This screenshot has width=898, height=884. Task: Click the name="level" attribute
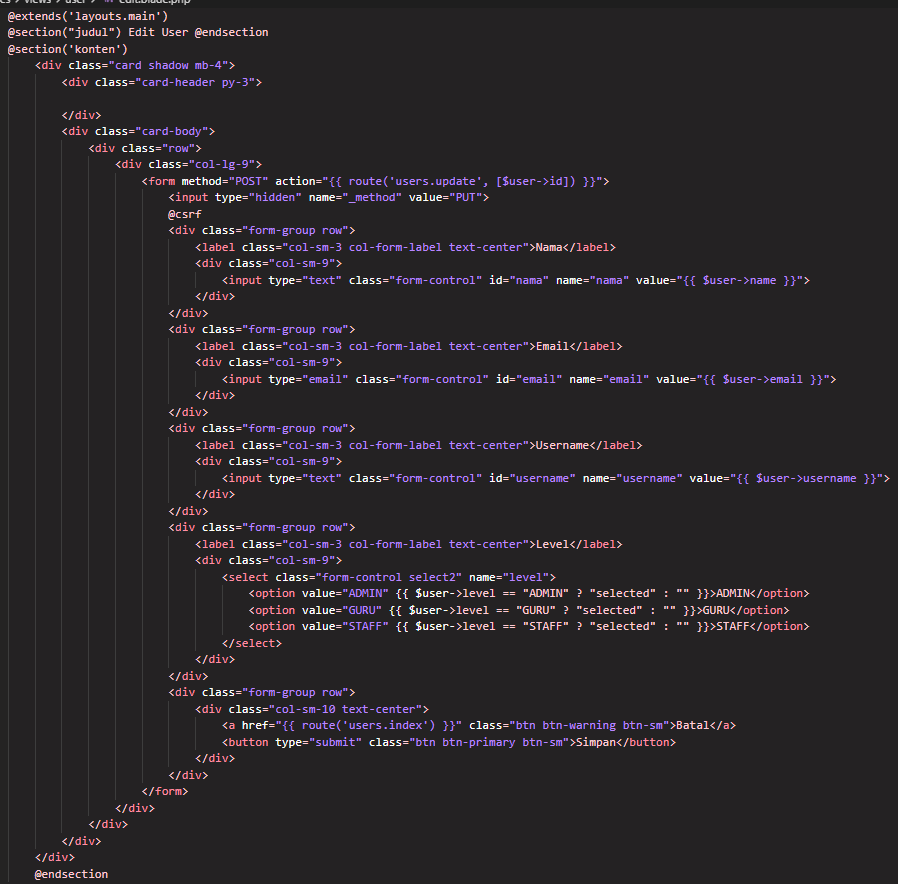click(x=509, y=578)
